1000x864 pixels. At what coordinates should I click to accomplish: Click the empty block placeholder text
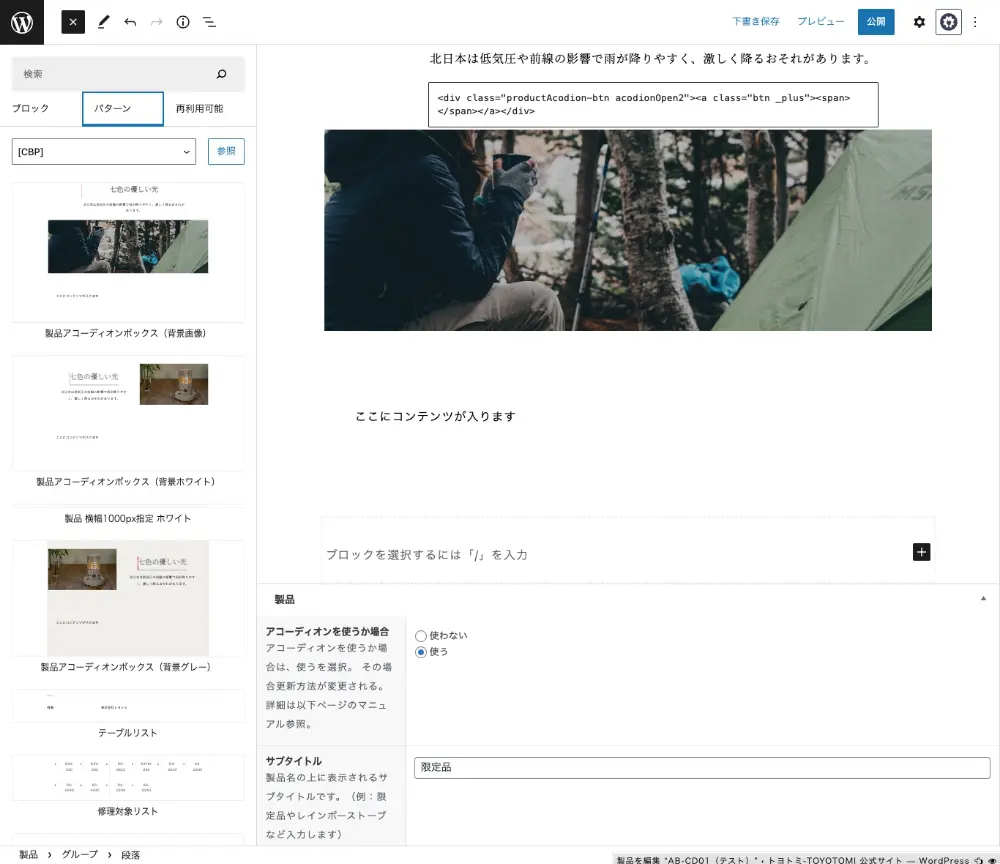427,555
